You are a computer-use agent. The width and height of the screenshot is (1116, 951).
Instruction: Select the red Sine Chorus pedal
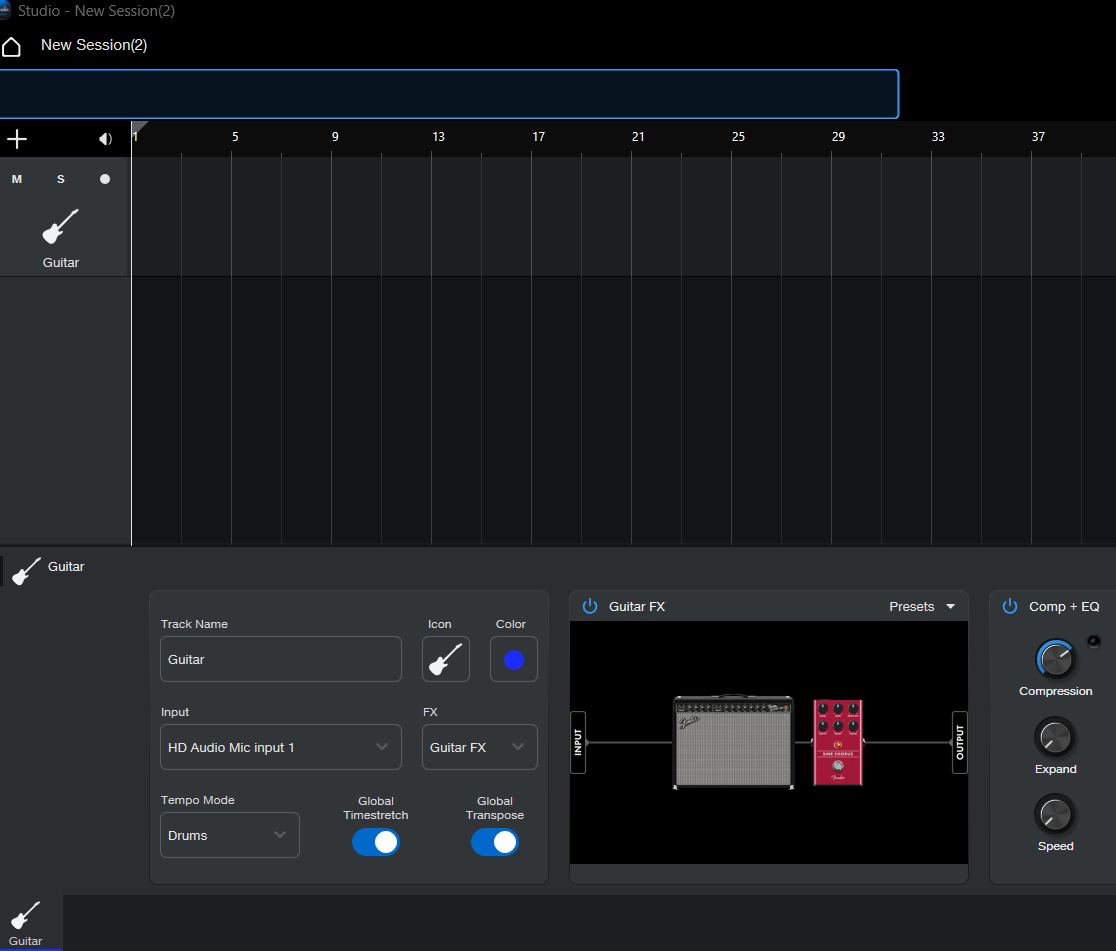point(838,742)
